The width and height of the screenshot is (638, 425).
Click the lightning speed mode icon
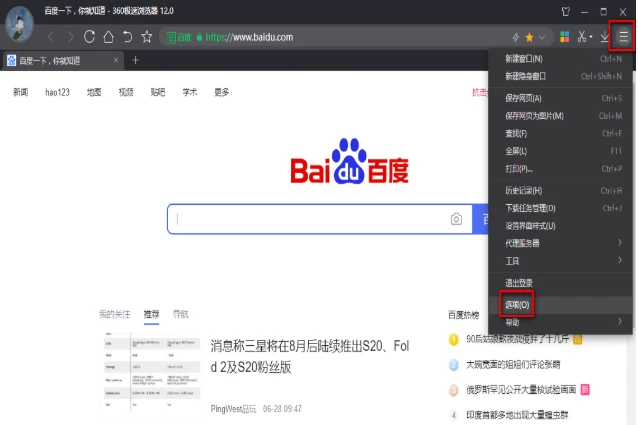tap(516, 37)
